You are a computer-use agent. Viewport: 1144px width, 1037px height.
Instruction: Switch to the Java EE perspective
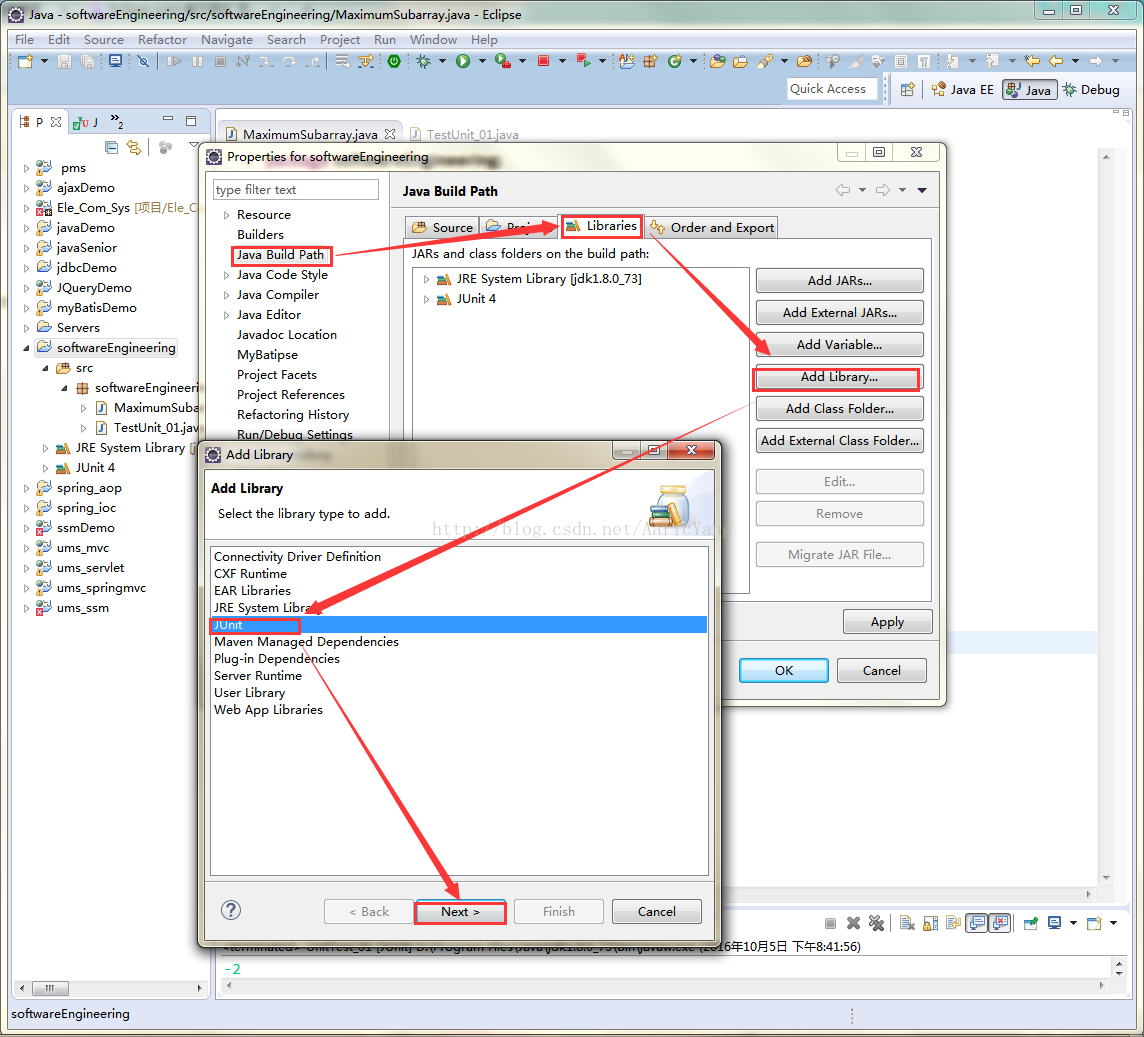coord(963,90)
